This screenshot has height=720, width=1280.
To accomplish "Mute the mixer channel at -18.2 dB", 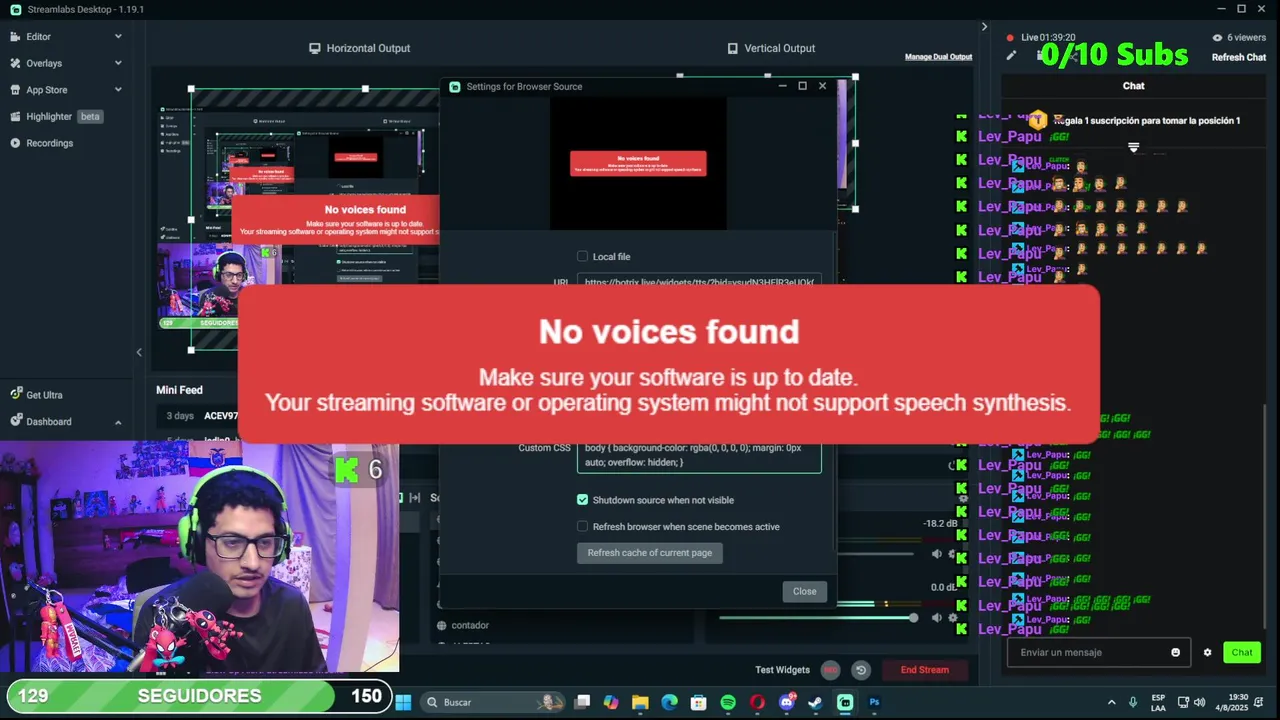I will (x=937, y=554).
